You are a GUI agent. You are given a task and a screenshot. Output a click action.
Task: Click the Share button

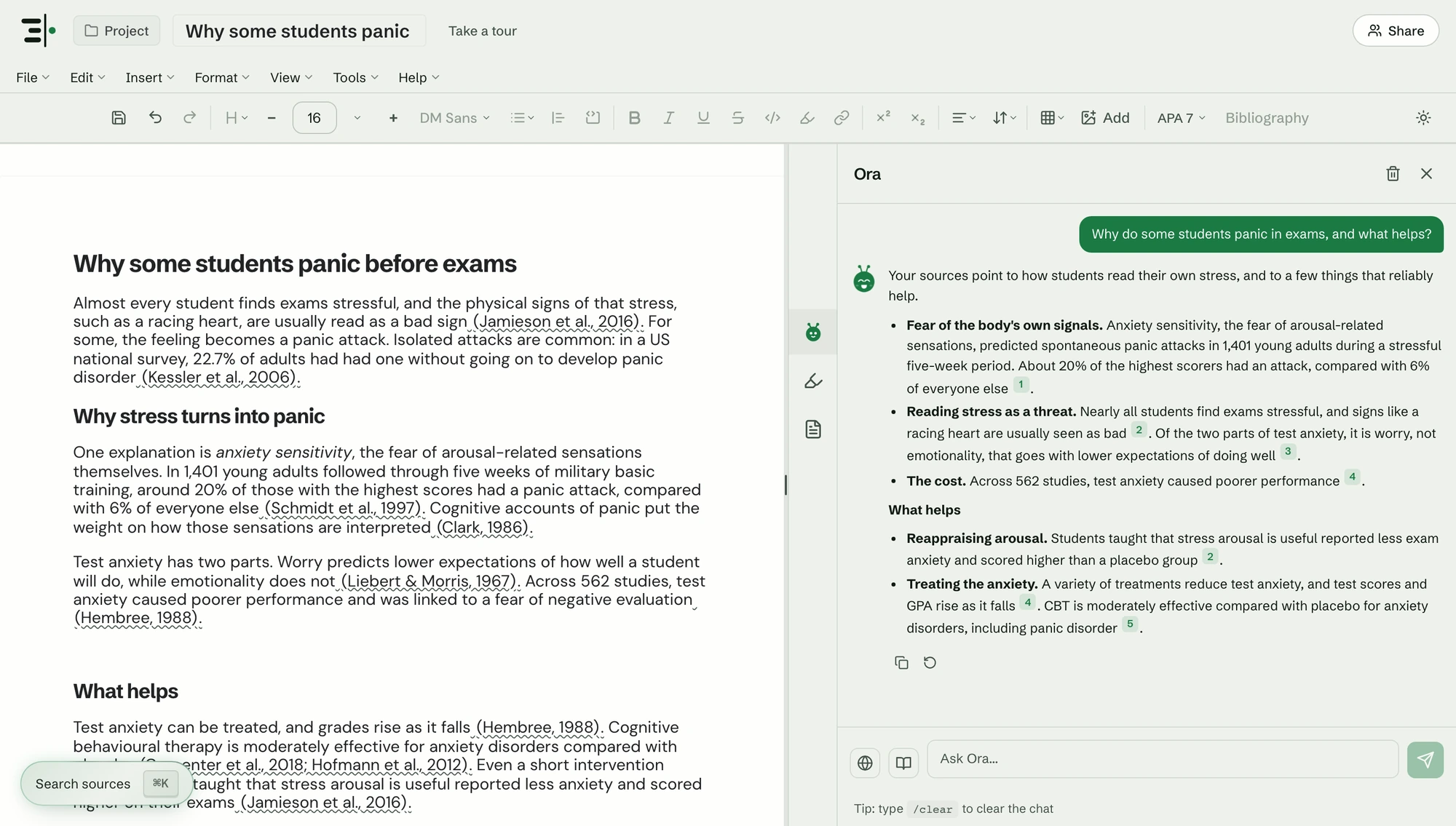1396,31
